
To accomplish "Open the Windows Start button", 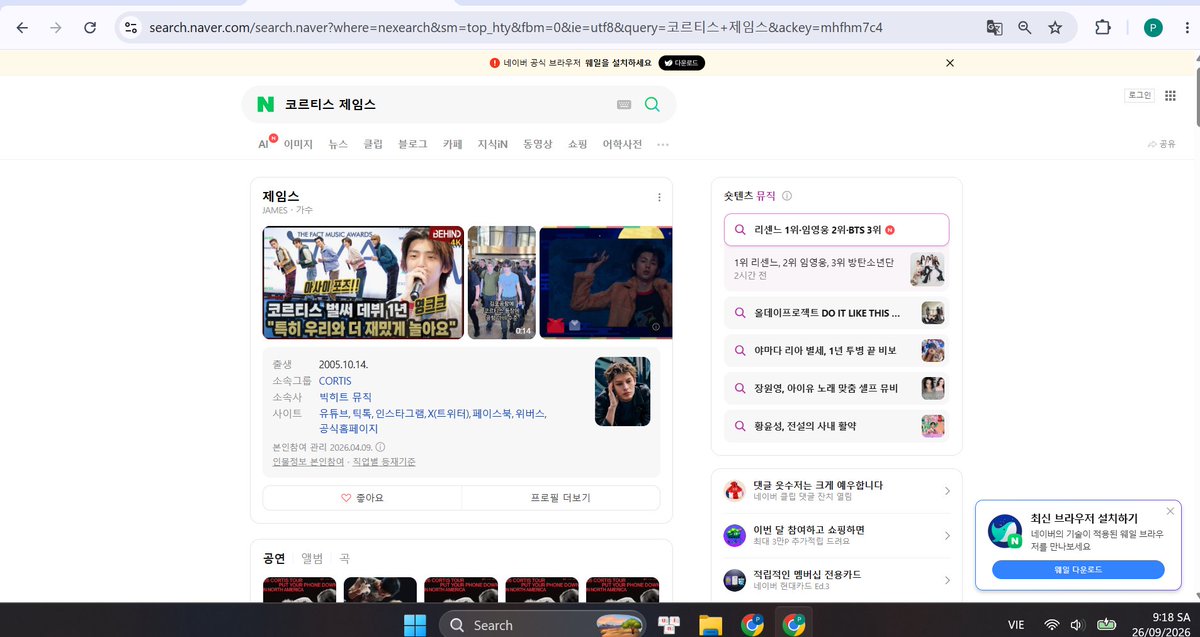I will pos(413,625).
